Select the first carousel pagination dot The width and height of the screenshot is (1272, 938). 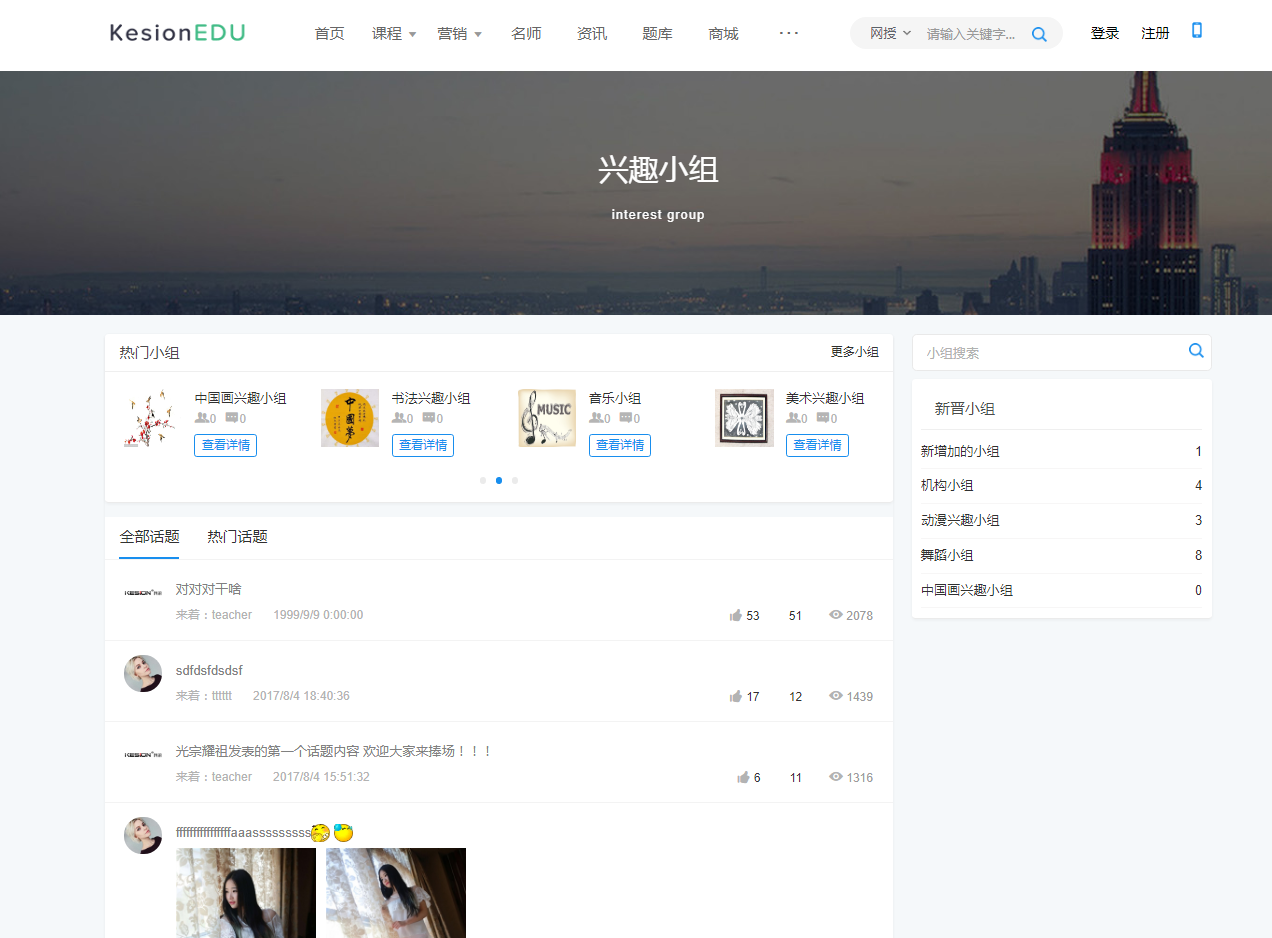tap(483, 481)
